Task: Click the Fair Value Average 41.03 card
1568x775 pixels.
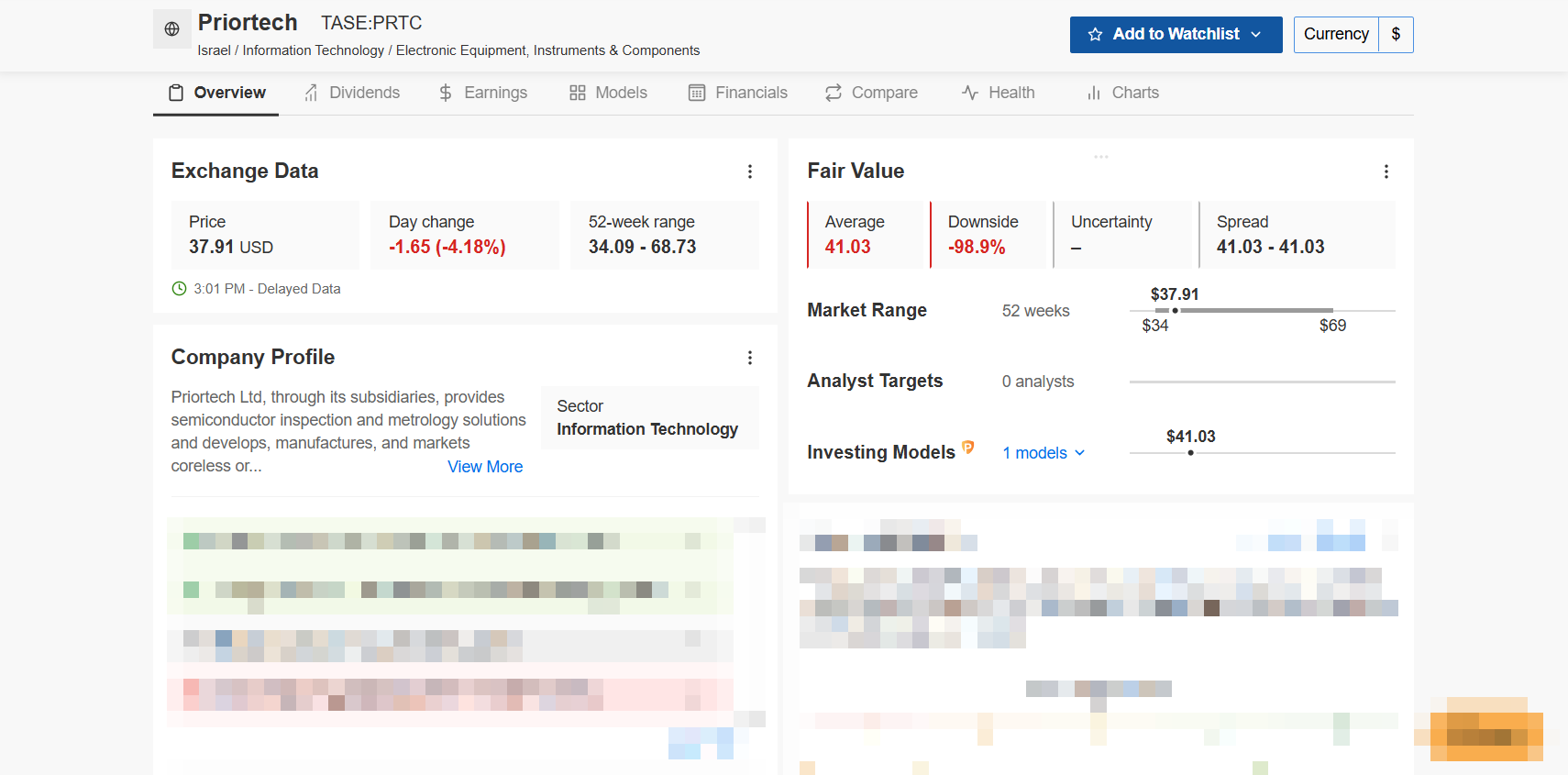Action: coord(865,235)
